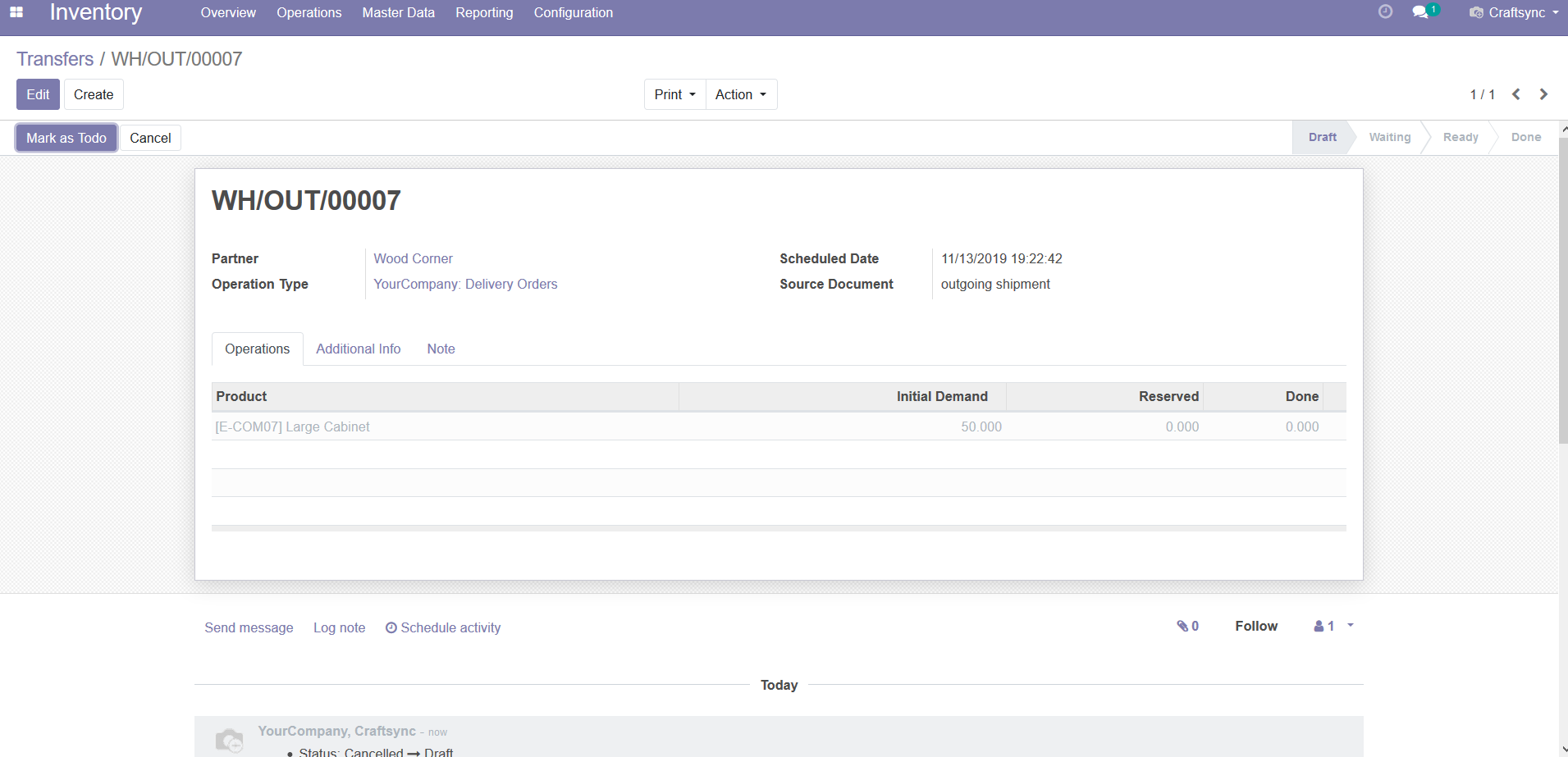
Task: Open the conversations chat bubble icon
Action: click(1420, 12)
